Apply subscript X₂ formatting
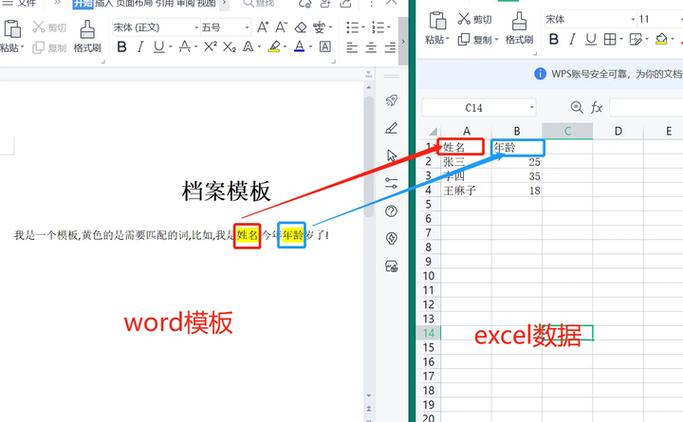683x422 pixels. [x=229, y=47]
